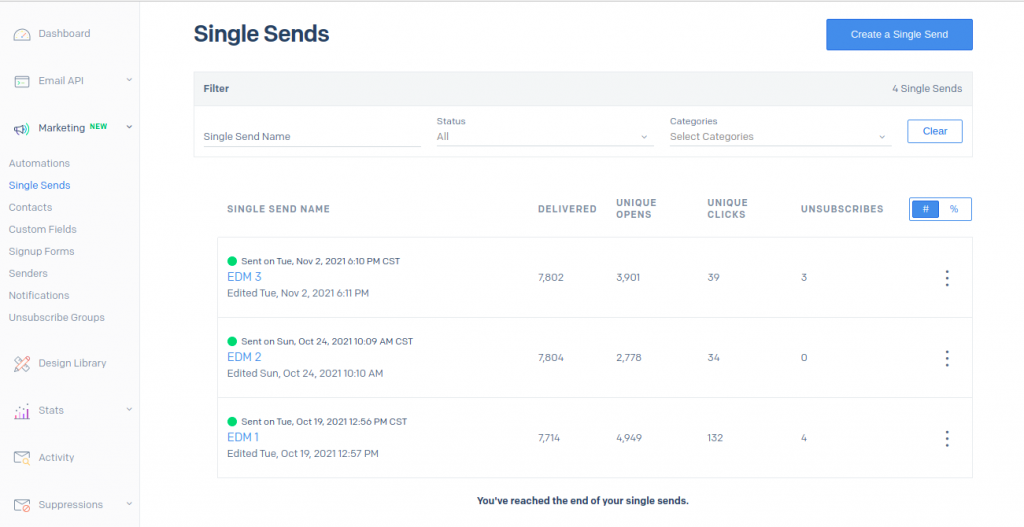Open the EDM 2 single send link
1024x527 pixels.
click(244, 357)
